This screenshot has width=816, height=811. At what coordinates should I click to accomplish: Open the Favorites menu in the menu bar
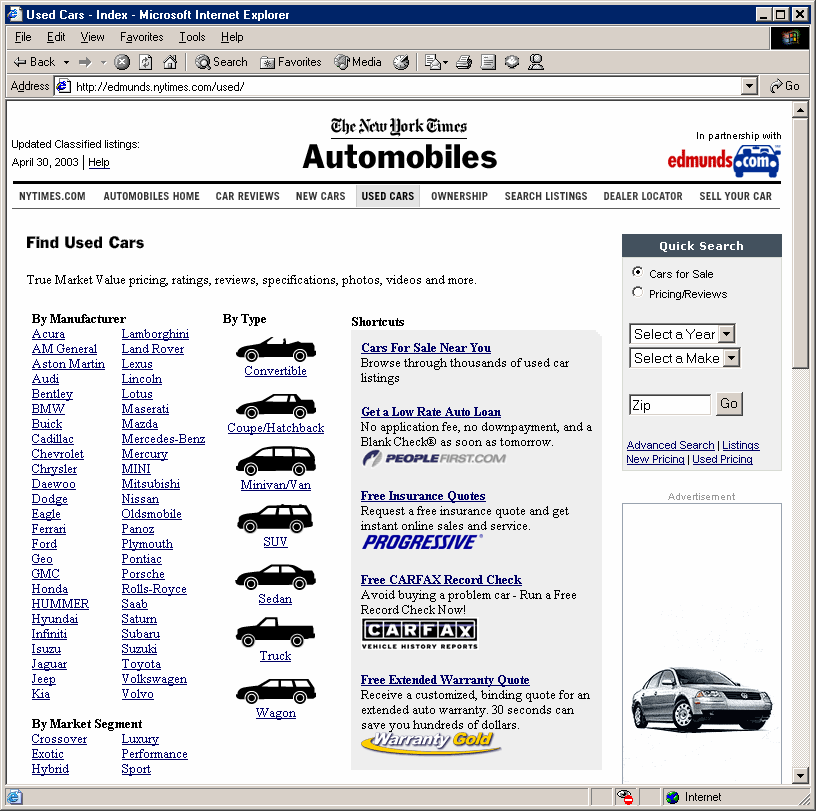pyautogui.click(x=142, y=37)
